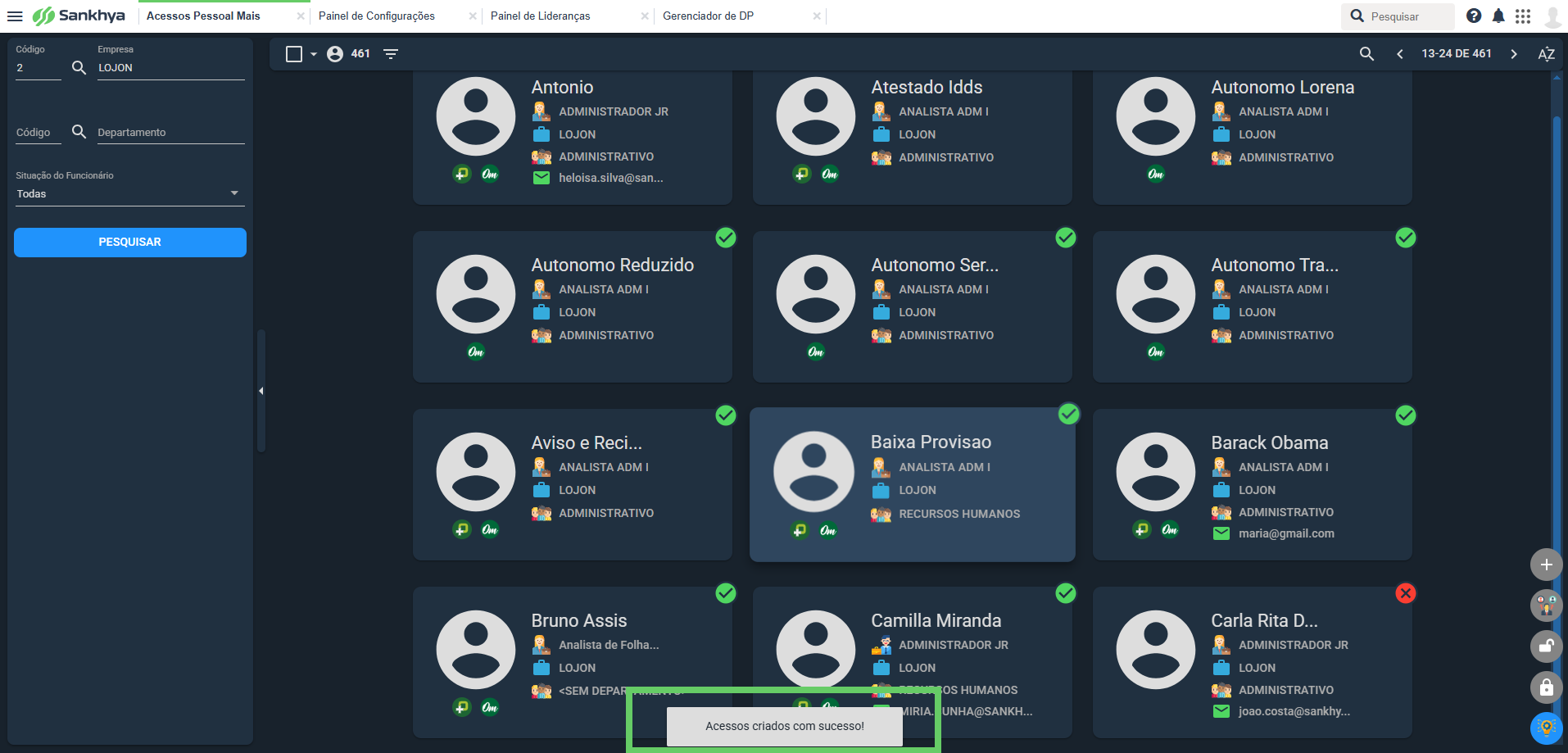Go to next page of employees
The image size is (1568, 753).
click(1514, 54)
